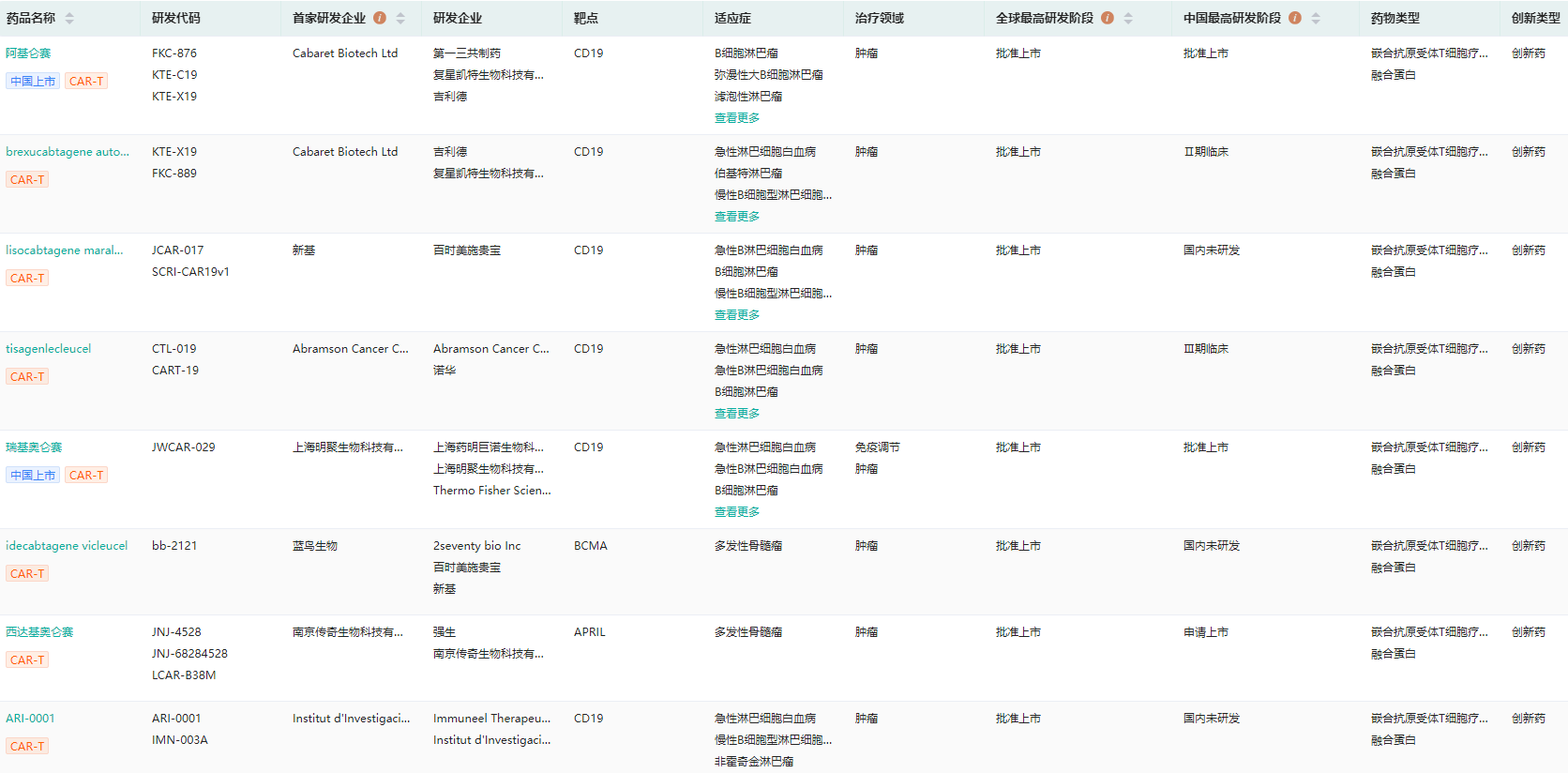
Task: Click the CAR-T tag under idecabtagene vicleucel
Action: [27, 574]
